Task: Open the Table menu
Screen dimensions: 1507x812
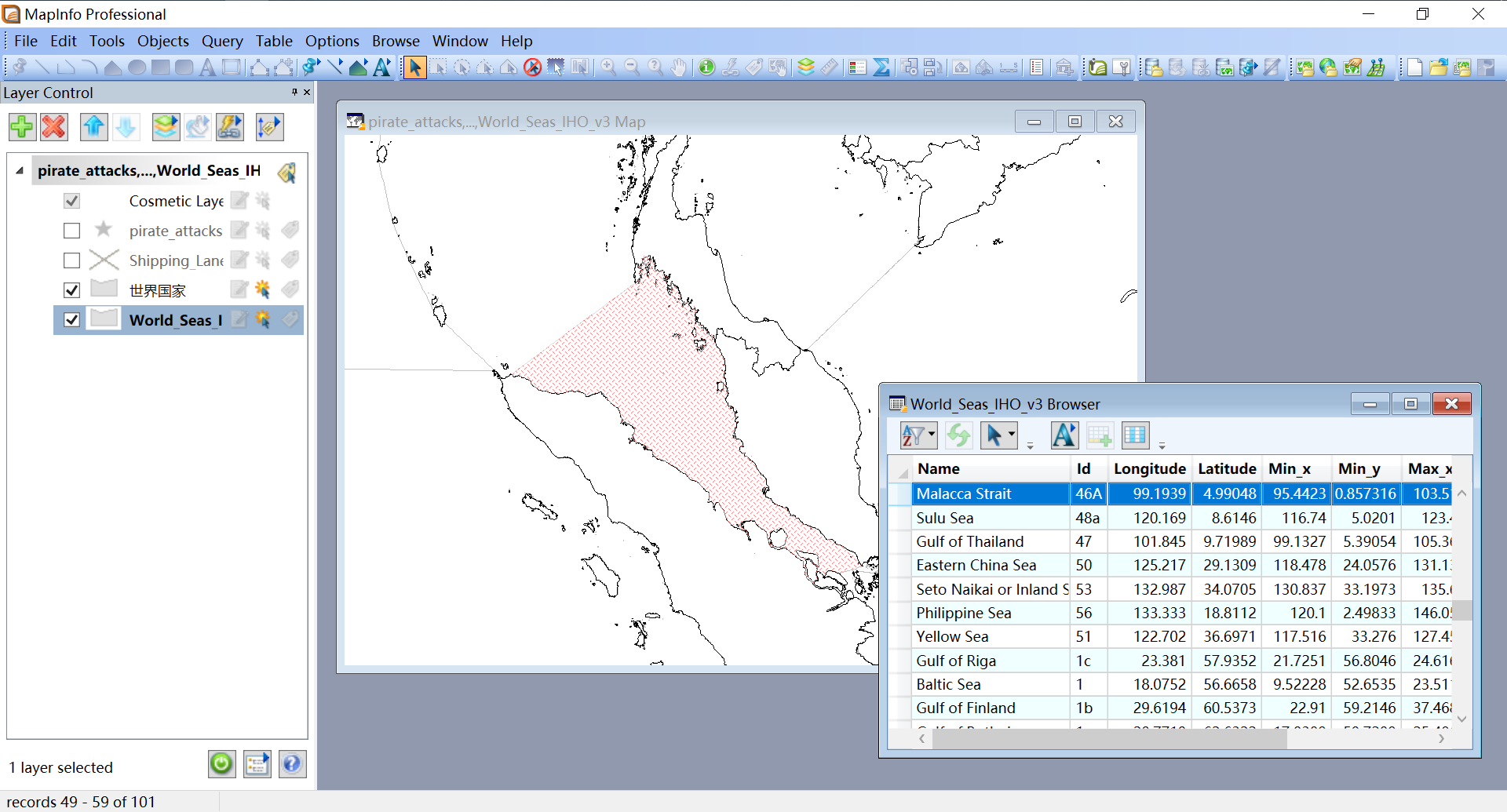Action: point(274,41)
